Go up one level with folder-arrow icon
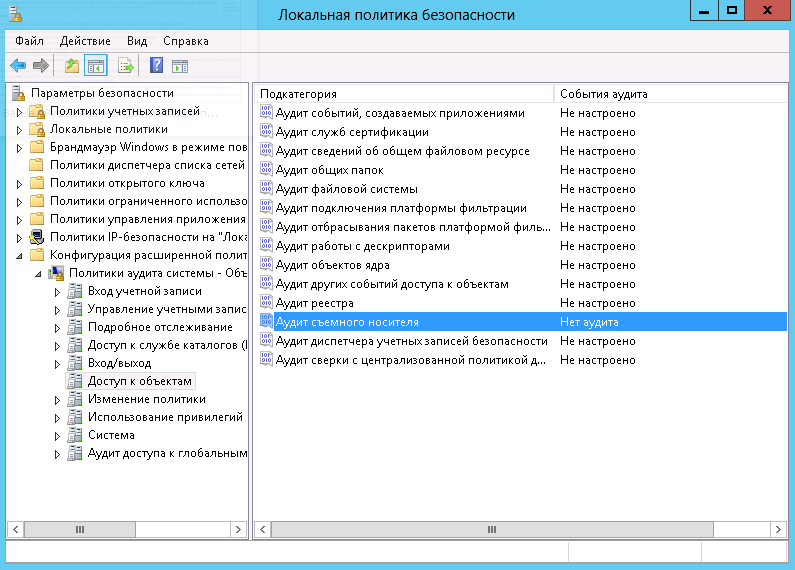 point(72,65)
